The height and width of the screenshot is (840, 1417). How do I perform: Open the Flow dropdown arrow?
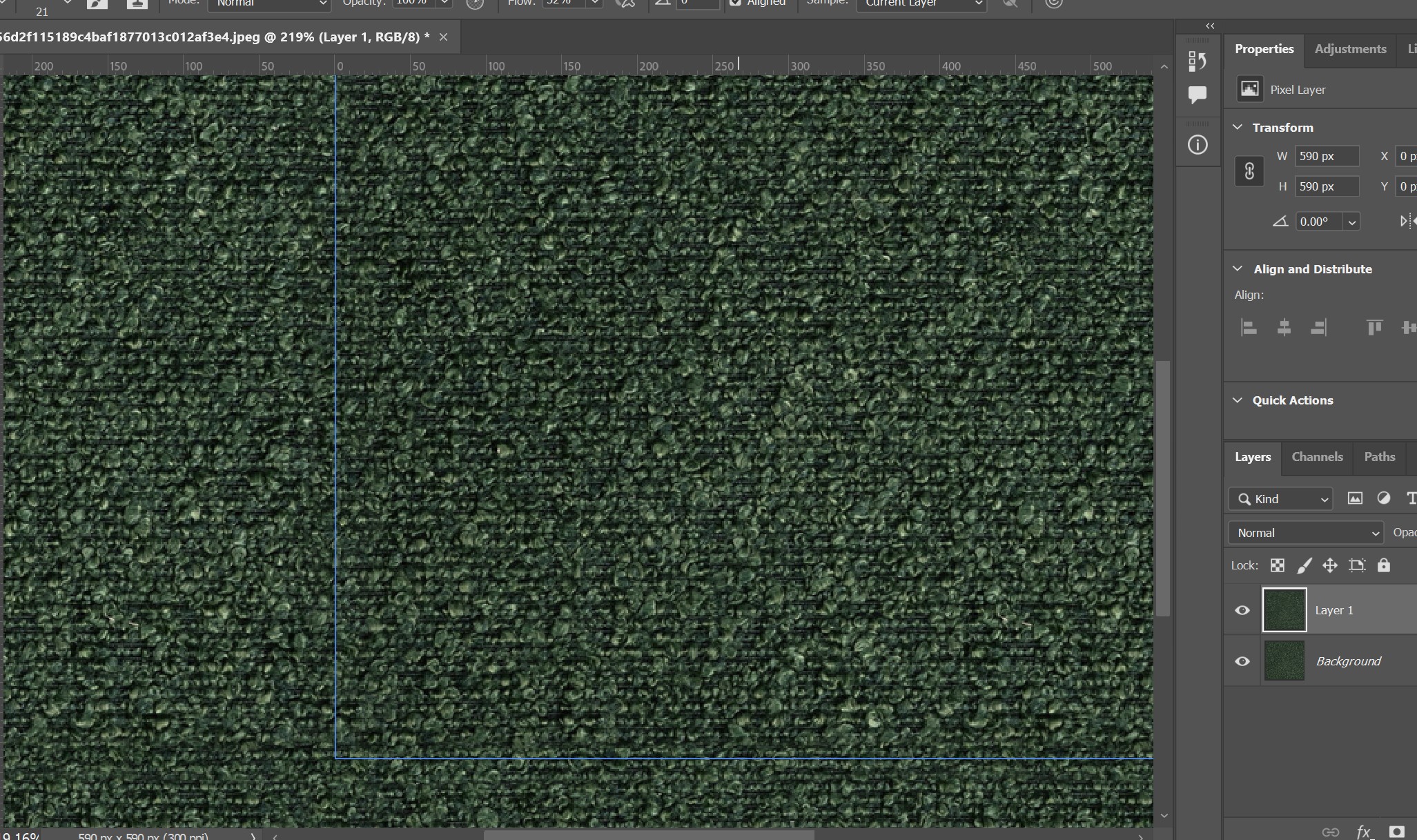click(594, 3)
